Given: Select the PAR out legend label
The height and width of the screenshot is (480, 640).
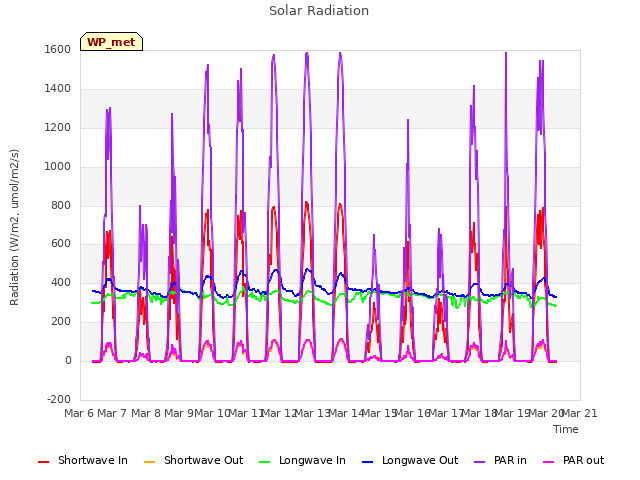Looking at the screenshot, I should click(x=583, y=460).
